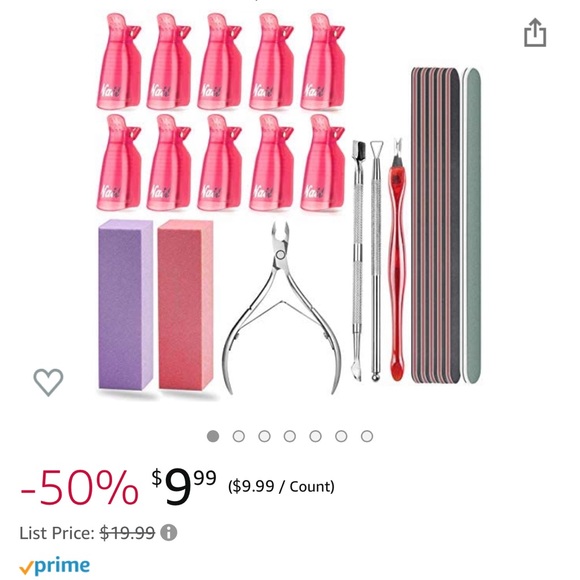Tap the $9.99 current price
Screen dimensions: 580x580
click(184, 486)
